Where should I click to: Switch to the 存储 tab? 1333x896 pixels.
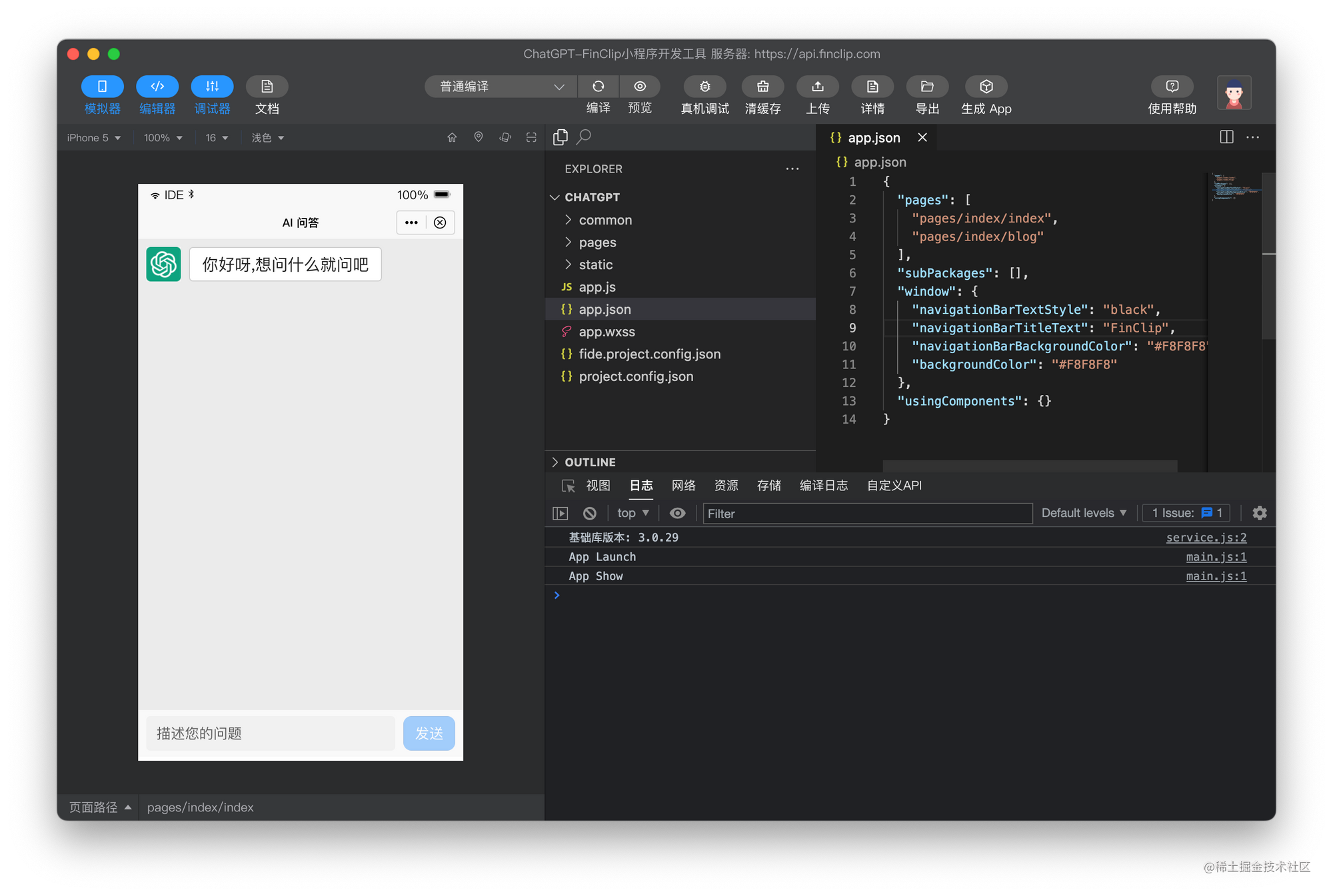[769, 486]
